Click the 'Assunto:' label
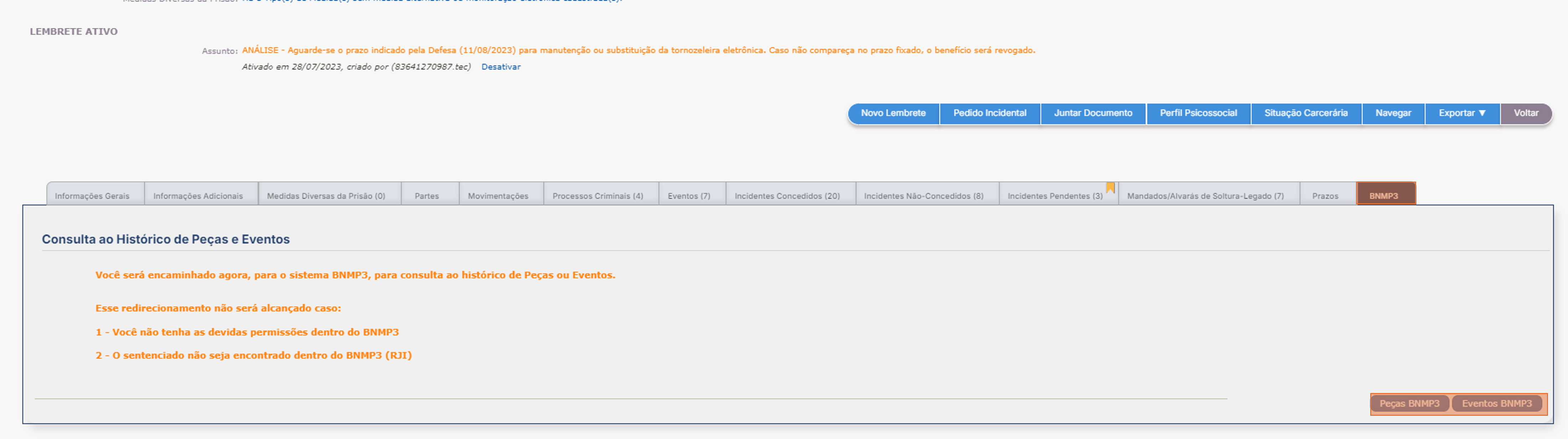The width and height of the screenshot is (1568, 439). coord(220,51)
